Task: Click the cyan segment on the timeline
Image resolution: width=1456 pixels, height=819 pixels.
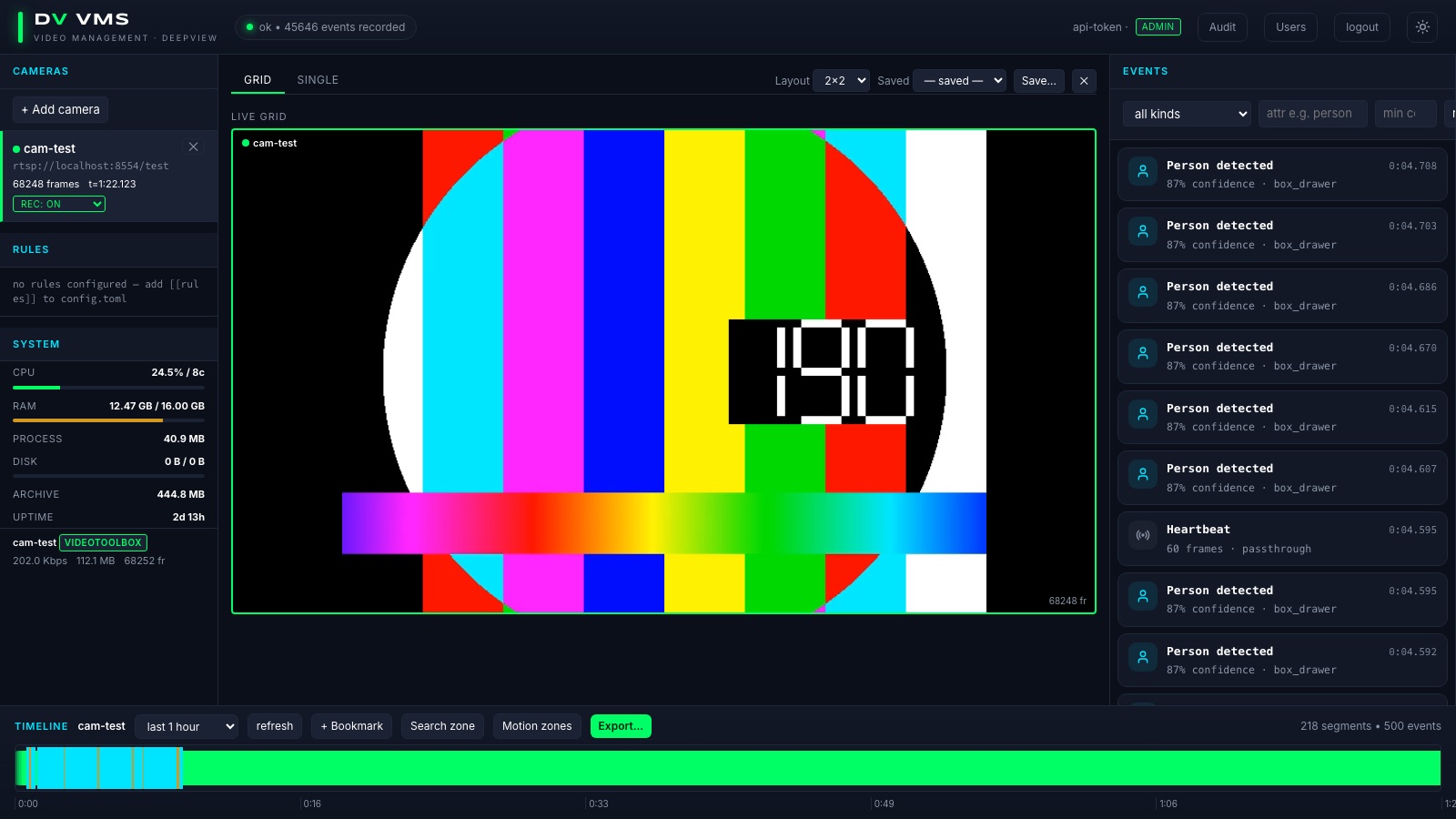Action: (x=105, y=768)
